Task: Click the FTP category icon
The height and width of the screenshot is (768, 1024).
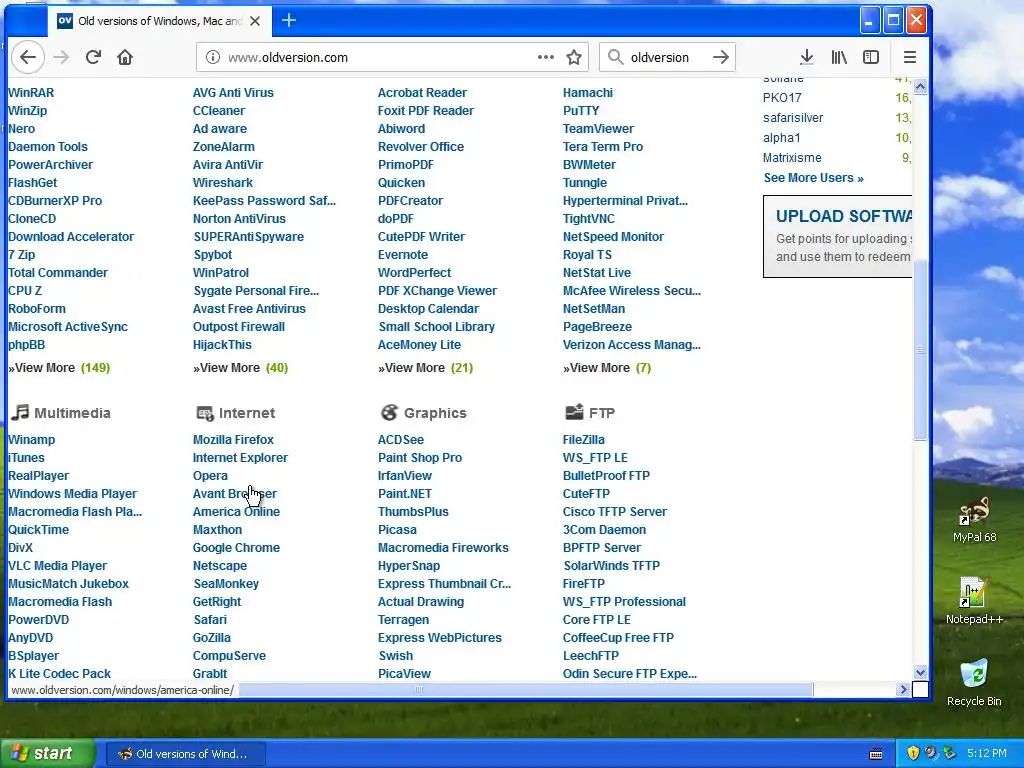Action: tap(574, 411)
